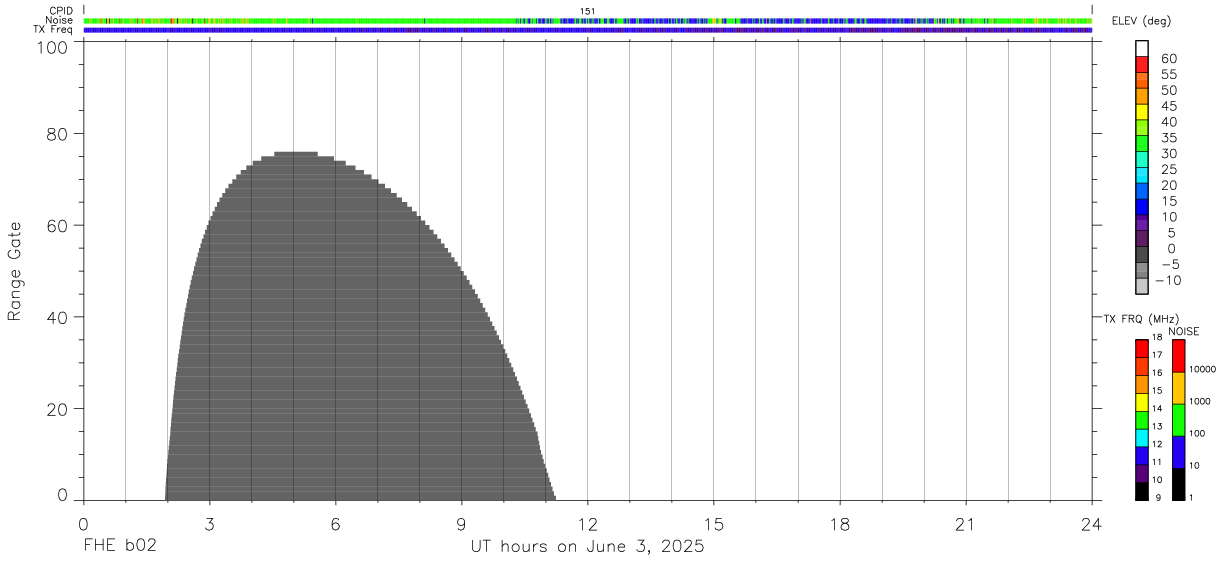
Task: Click the '80' tick label on Range Gate axis
Action: 59,134
